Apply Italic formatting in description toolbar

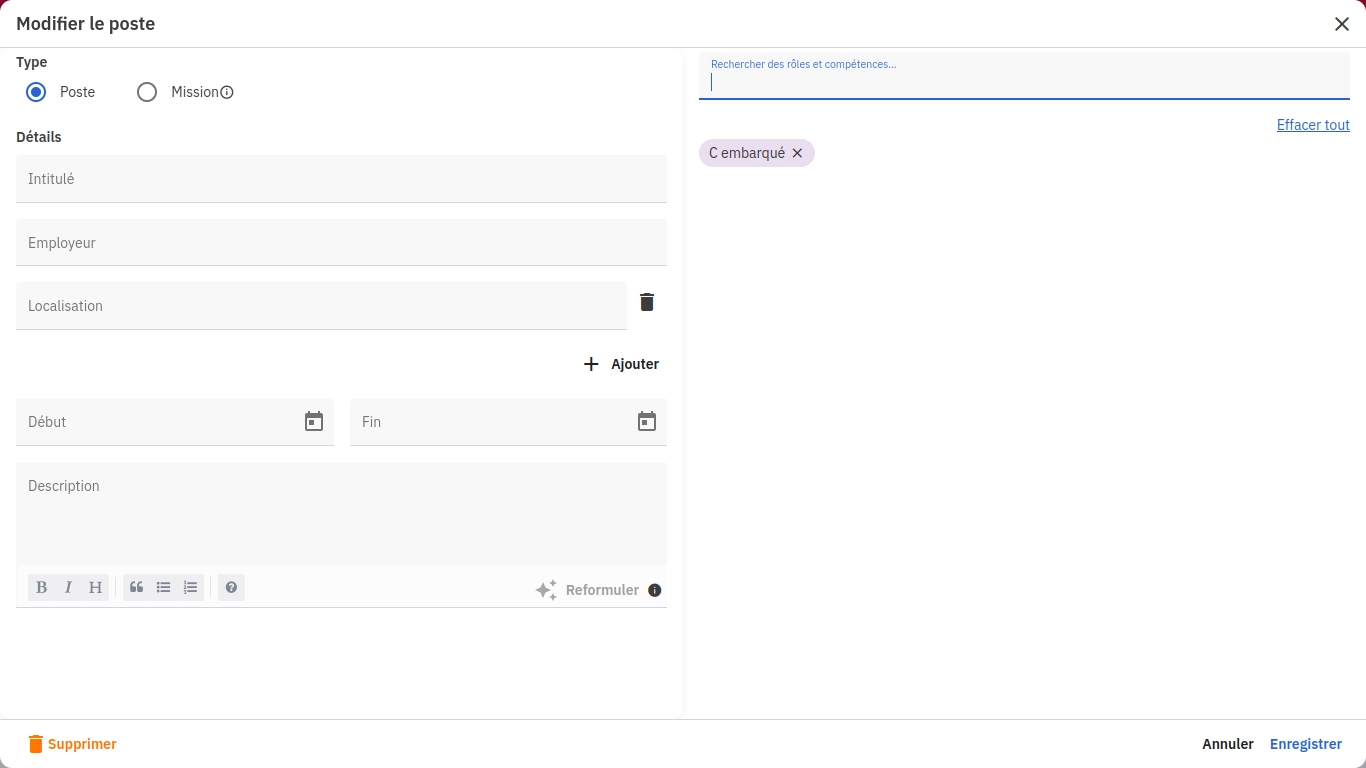click(68, 588)
